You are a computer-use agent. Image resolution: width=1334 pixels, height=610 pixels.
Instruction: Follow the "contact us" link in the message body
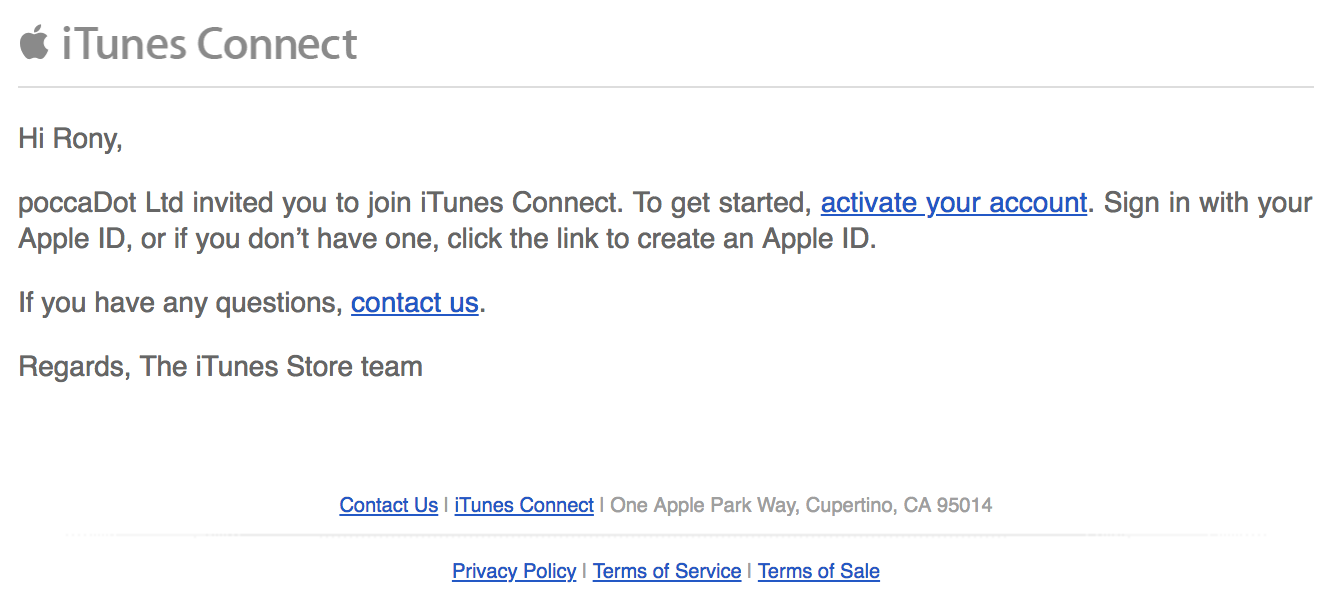pos(415,302)
